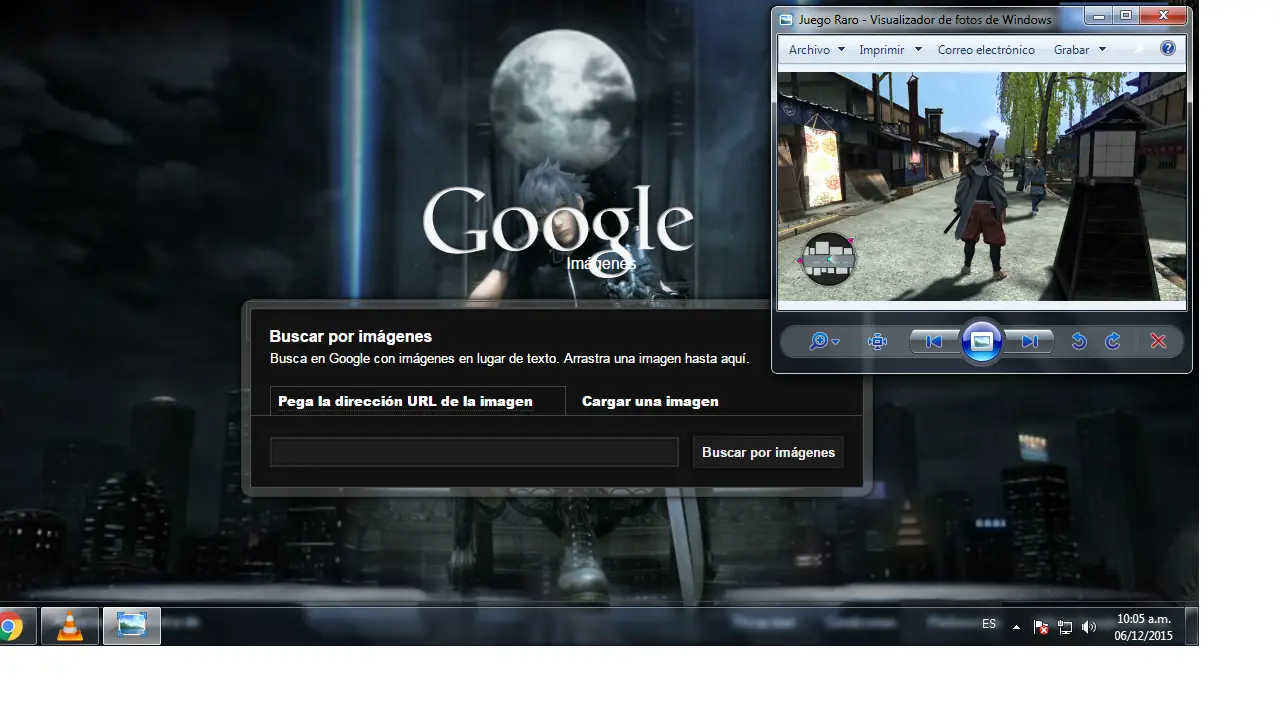
Task: Click the Show desktop strip
Action: [x=1192, y=627]
